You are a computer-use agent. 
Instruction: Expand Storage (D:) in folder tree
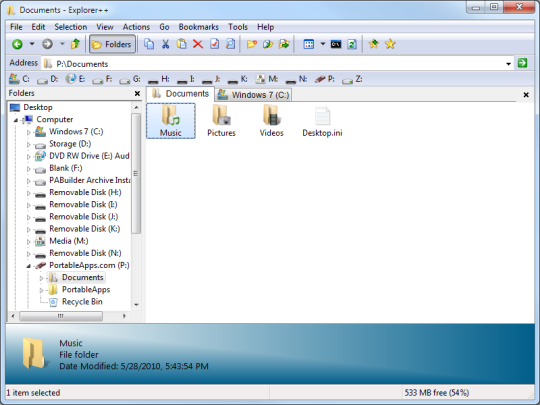(x=29, y=144)
